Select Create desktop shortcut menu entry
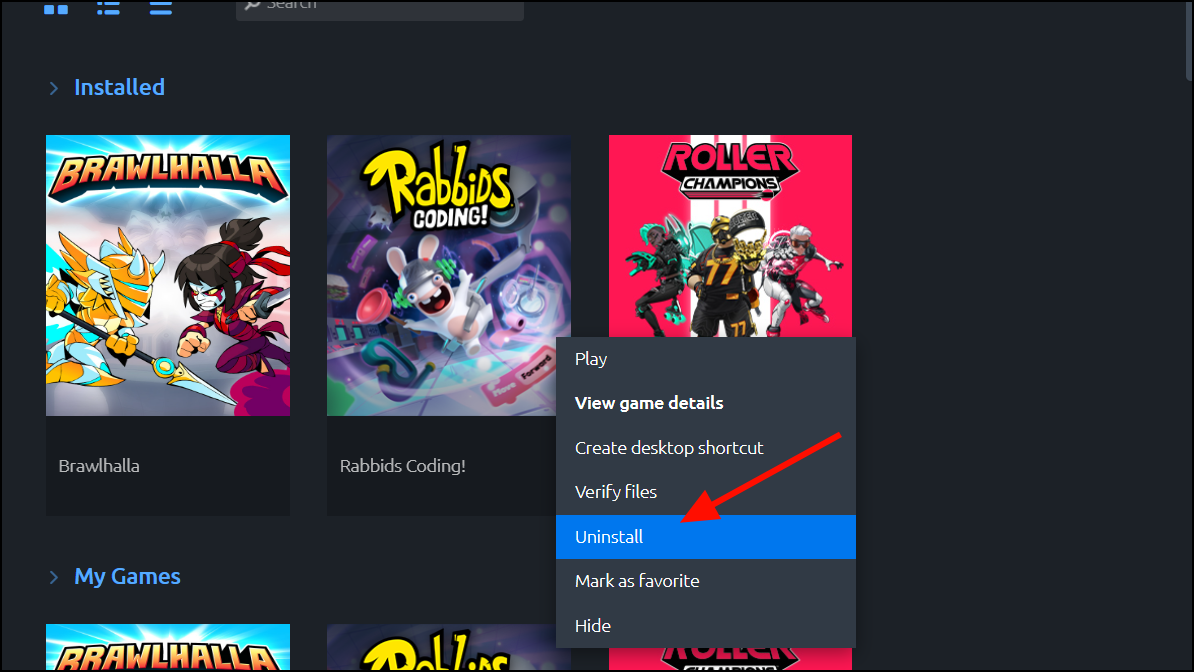This screenshot has width=1194, height=672. click(706, 448)
